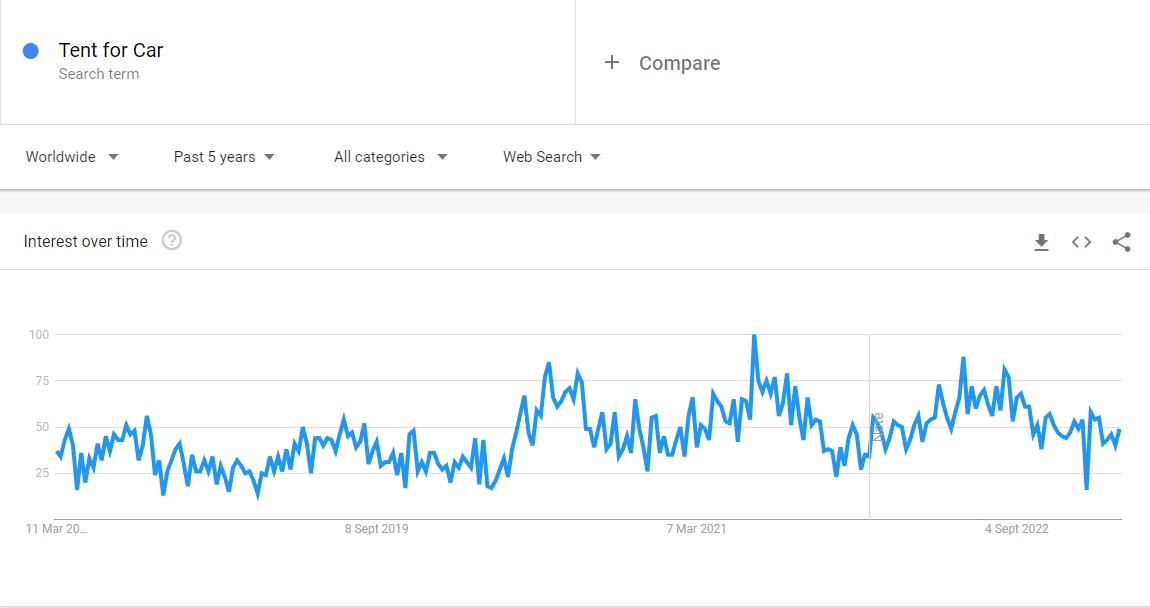Click the 8 Sept 2019 axis label
Screen dimensions: 1150x608
tap(376, 529)
